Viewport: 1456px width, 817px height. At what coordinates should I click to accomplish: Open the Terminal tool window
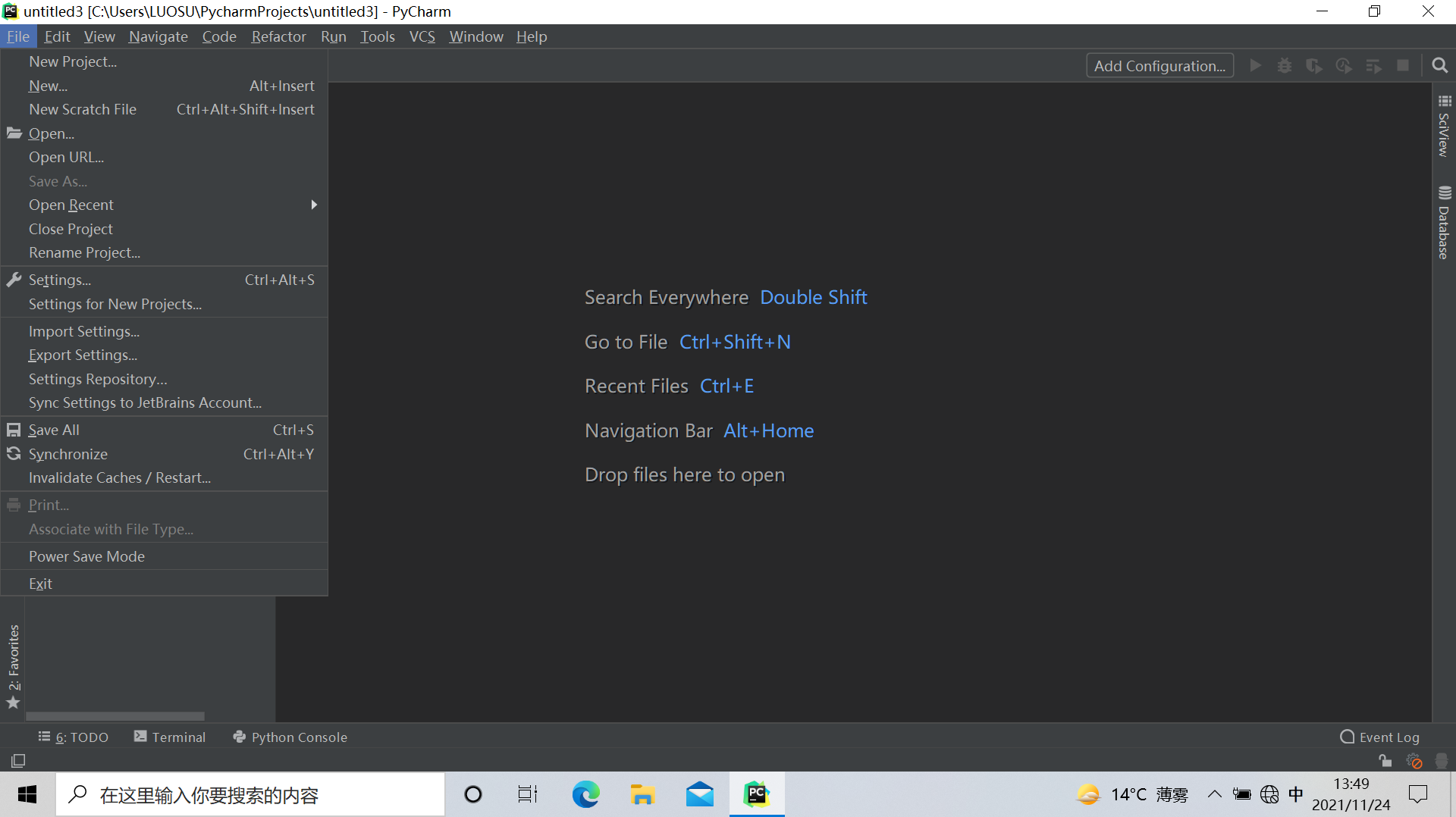pyautogui.click(x=170, y=736)
